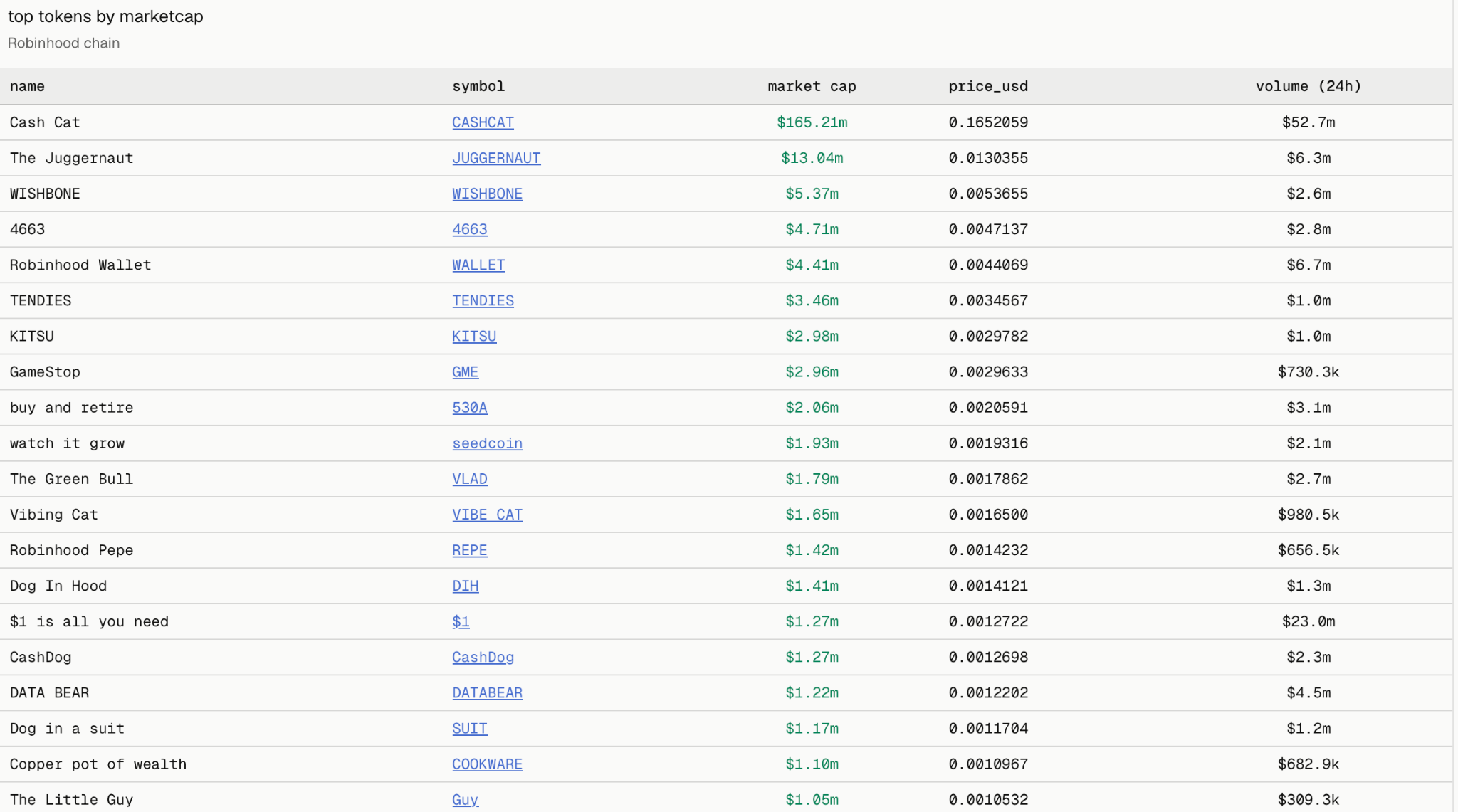1458x812 pixels.
Task: Click the $730.3k volume value
Action: click(1308, 371)
